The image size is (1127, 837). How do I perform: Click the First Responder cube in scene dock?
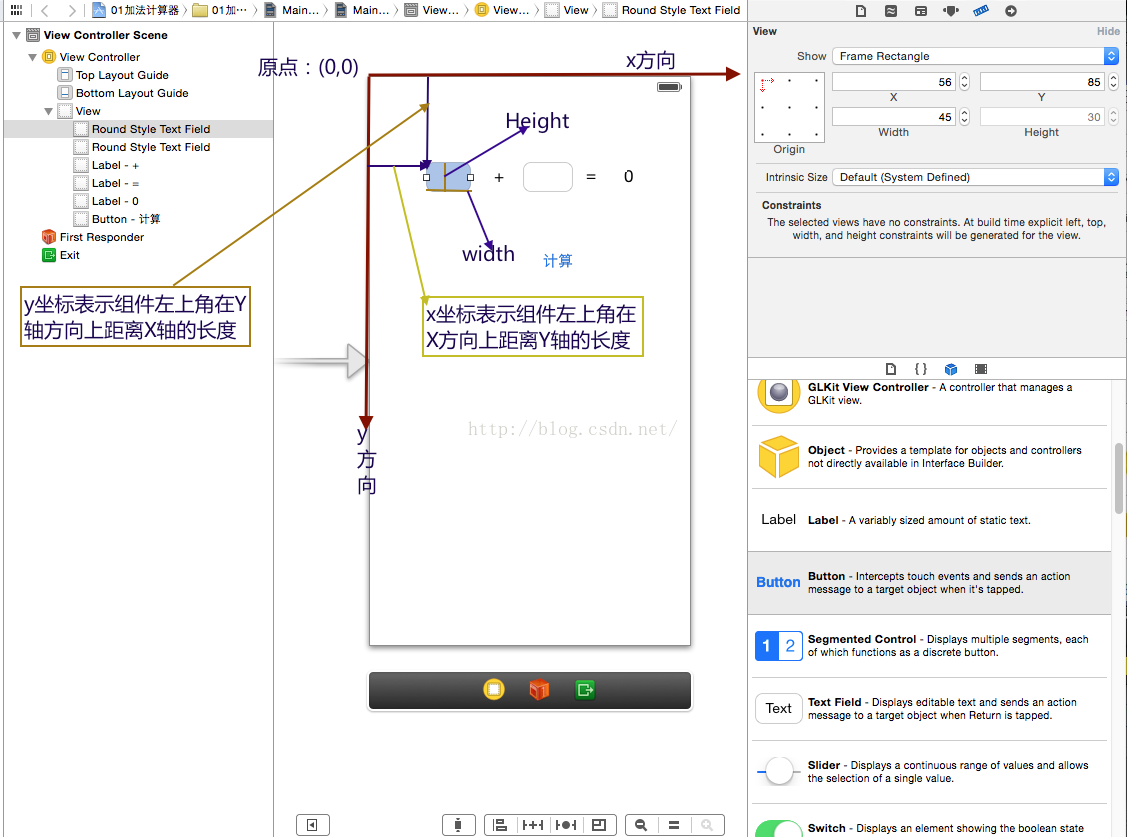[539, 690]
